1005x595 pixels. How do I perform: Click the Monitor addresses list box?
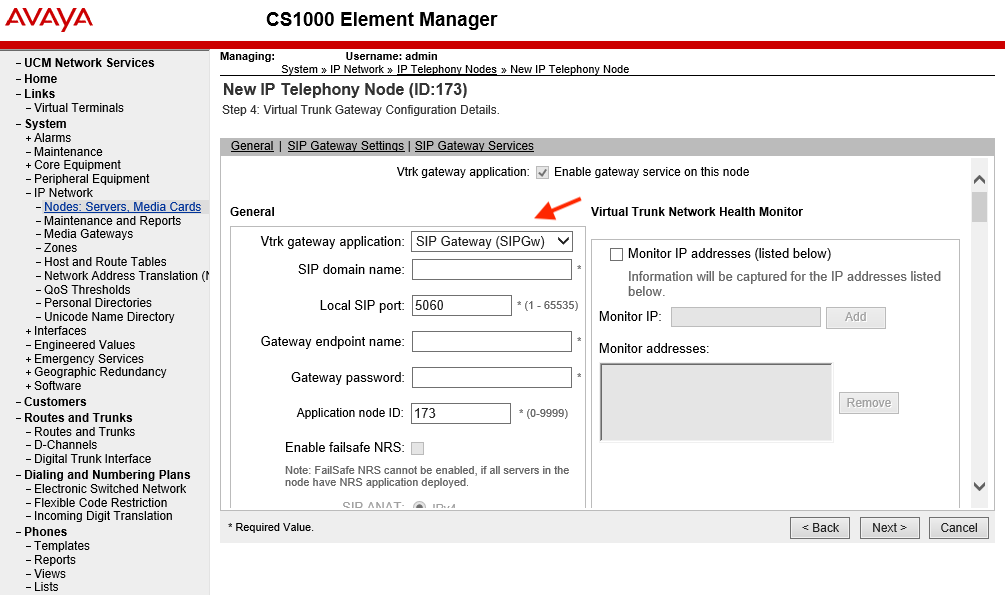pos(716,403)
